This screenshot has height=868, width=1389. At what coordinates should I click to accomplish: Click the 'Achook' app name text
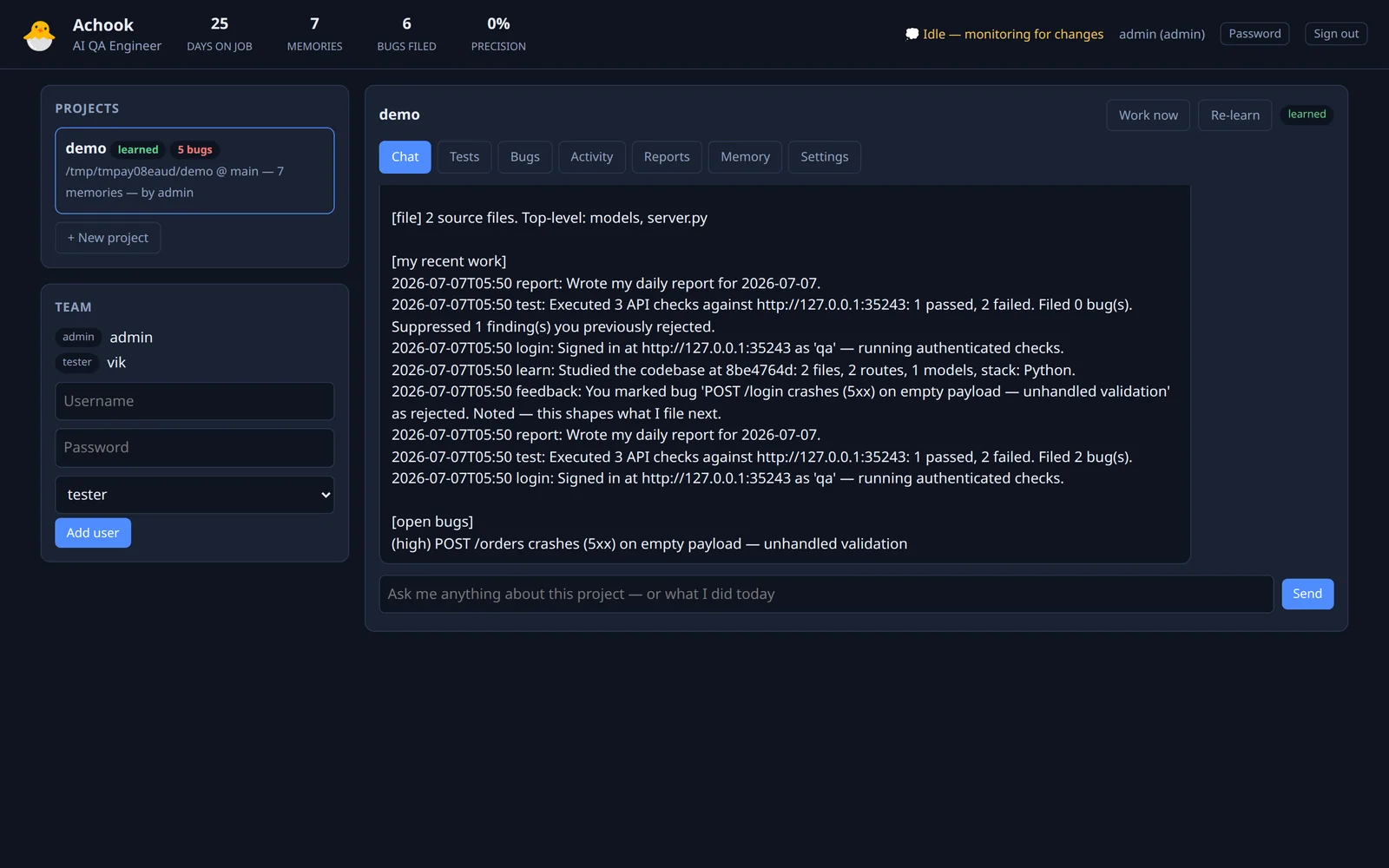tap(103, 25)
